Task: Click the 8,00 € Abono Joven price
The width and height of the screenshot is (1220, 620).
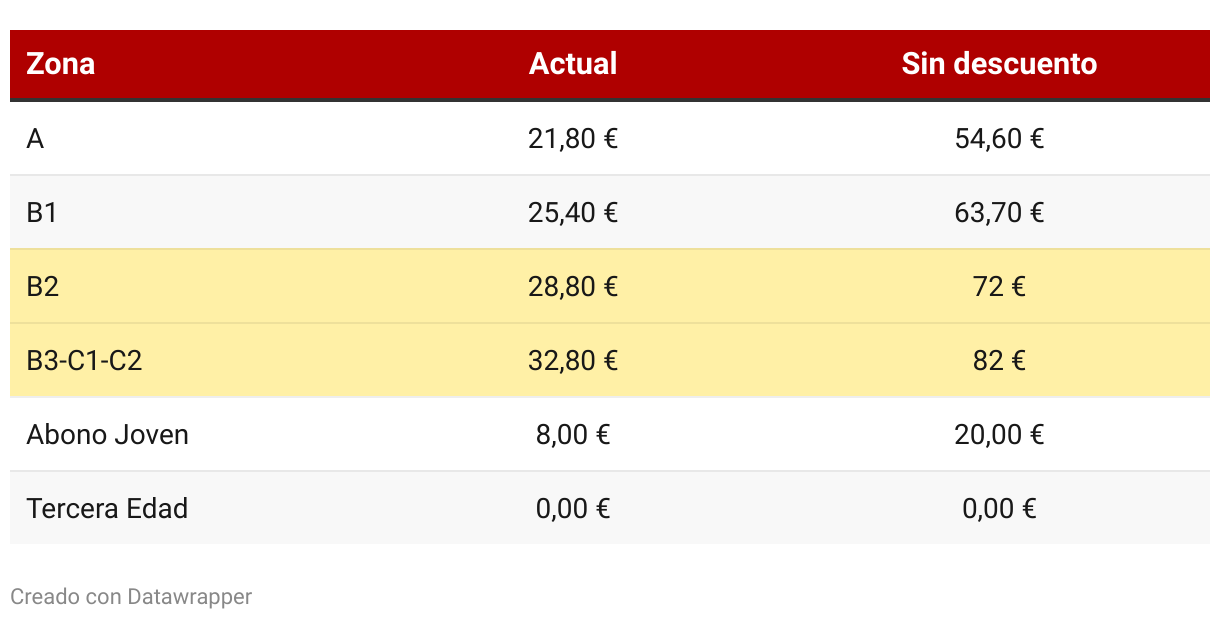Action: click(x=573, y=435)
